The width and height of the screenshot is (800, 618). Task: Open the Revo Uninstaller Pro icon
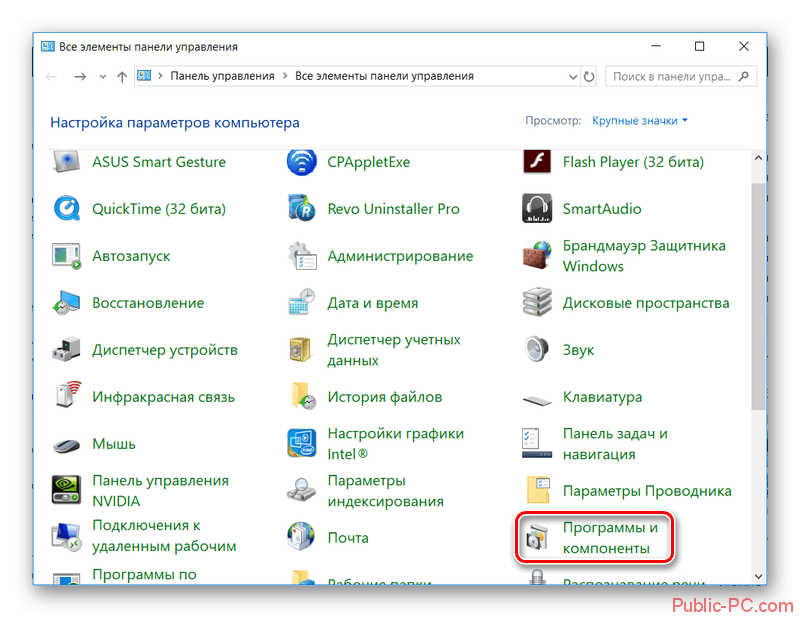pyautogui.click(x=302, y=209)
